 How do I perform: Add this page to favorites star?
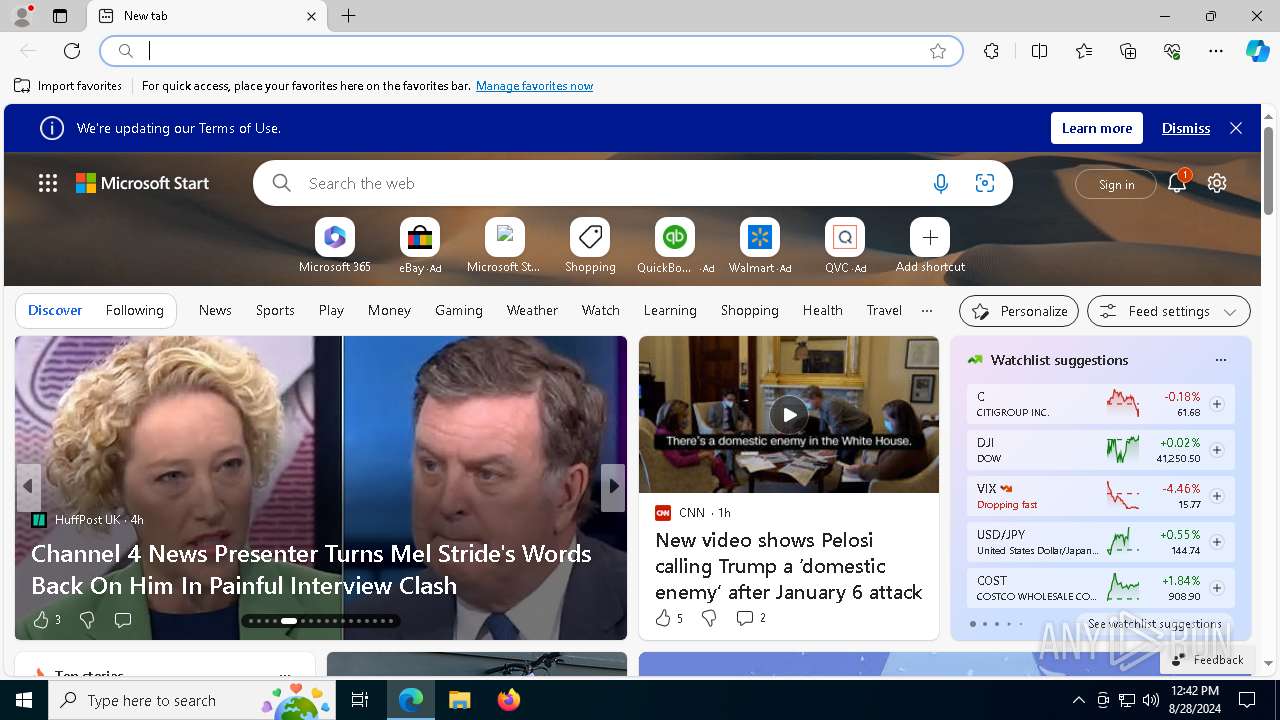(938, 51)
